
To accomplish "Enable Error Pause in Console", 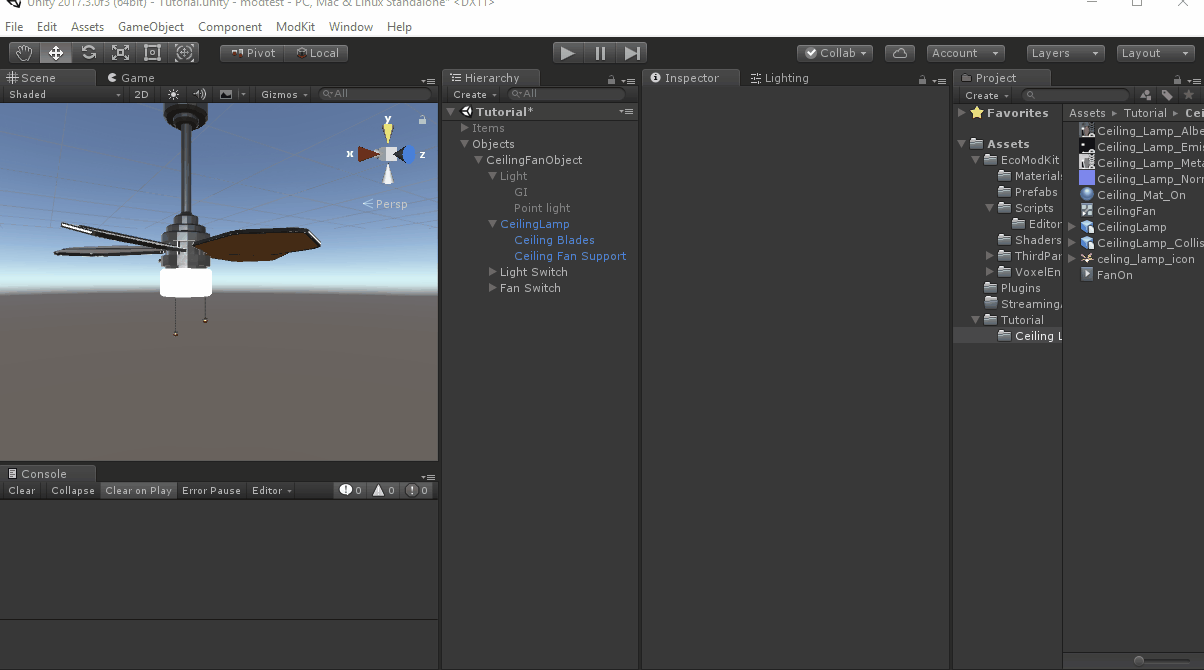I will click(x=211, y=490).
